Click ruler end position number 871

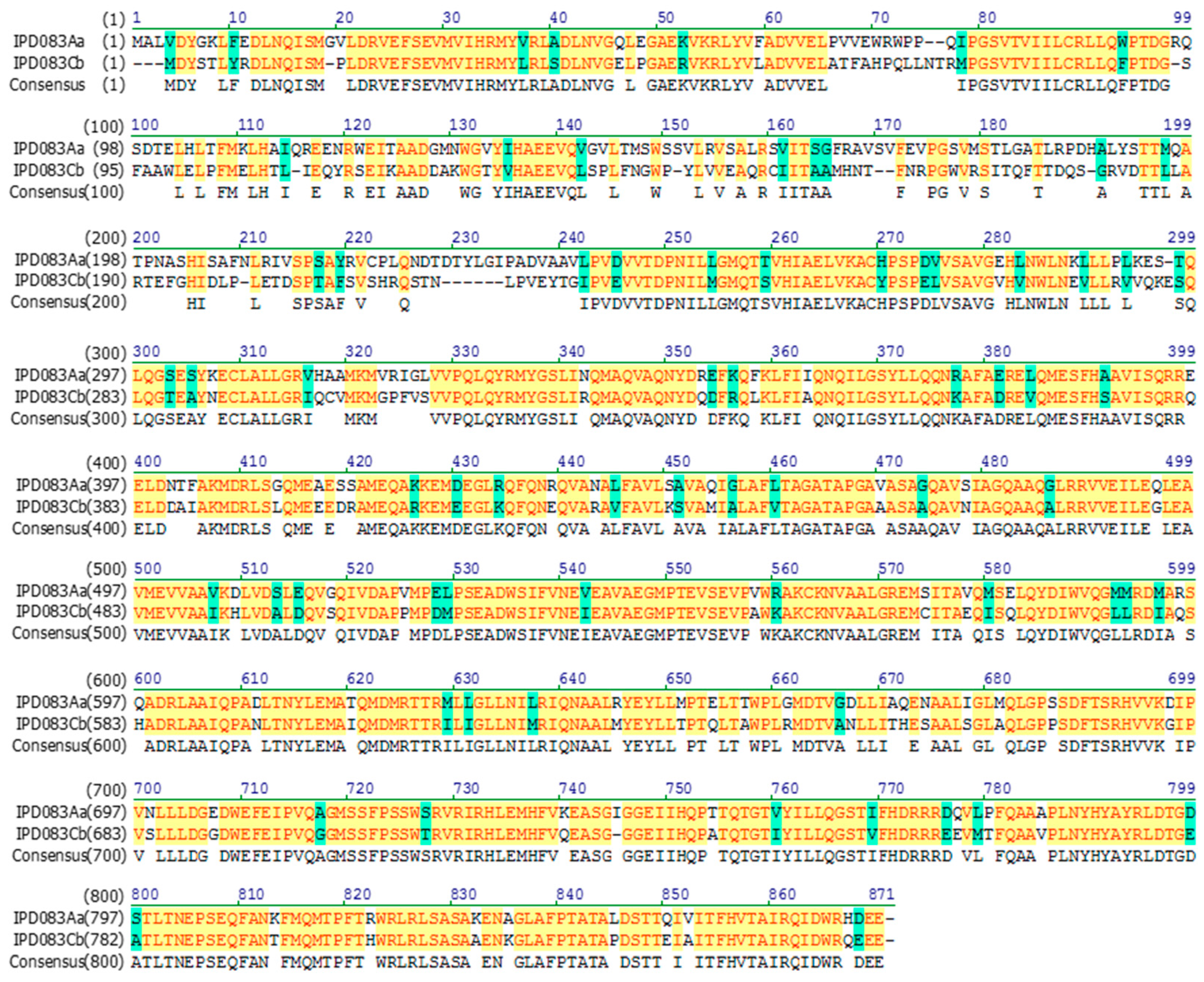(x=882, y=894)
